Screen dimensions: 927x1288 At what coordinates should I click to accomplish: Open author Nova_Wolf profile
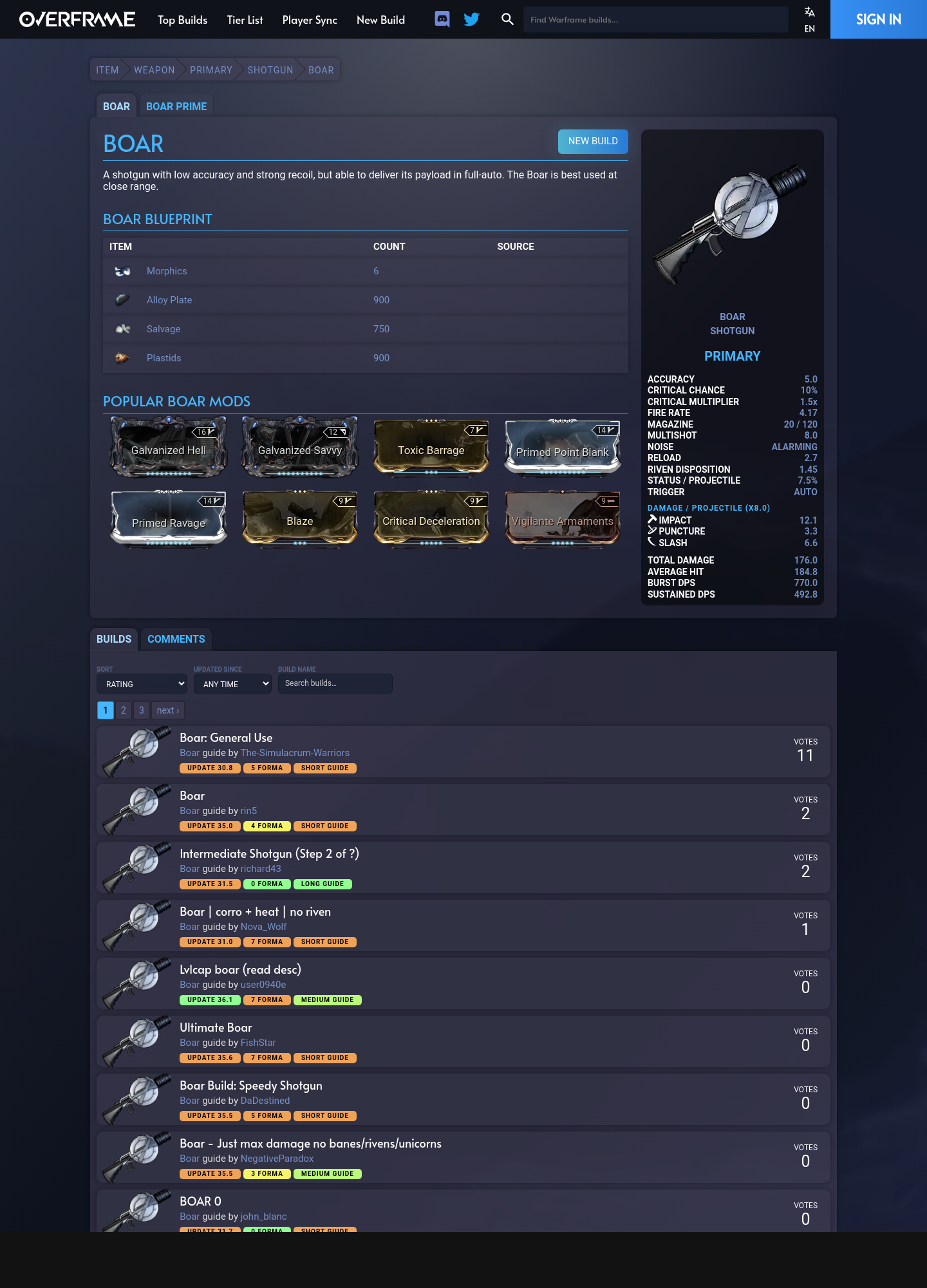(264, 927)
